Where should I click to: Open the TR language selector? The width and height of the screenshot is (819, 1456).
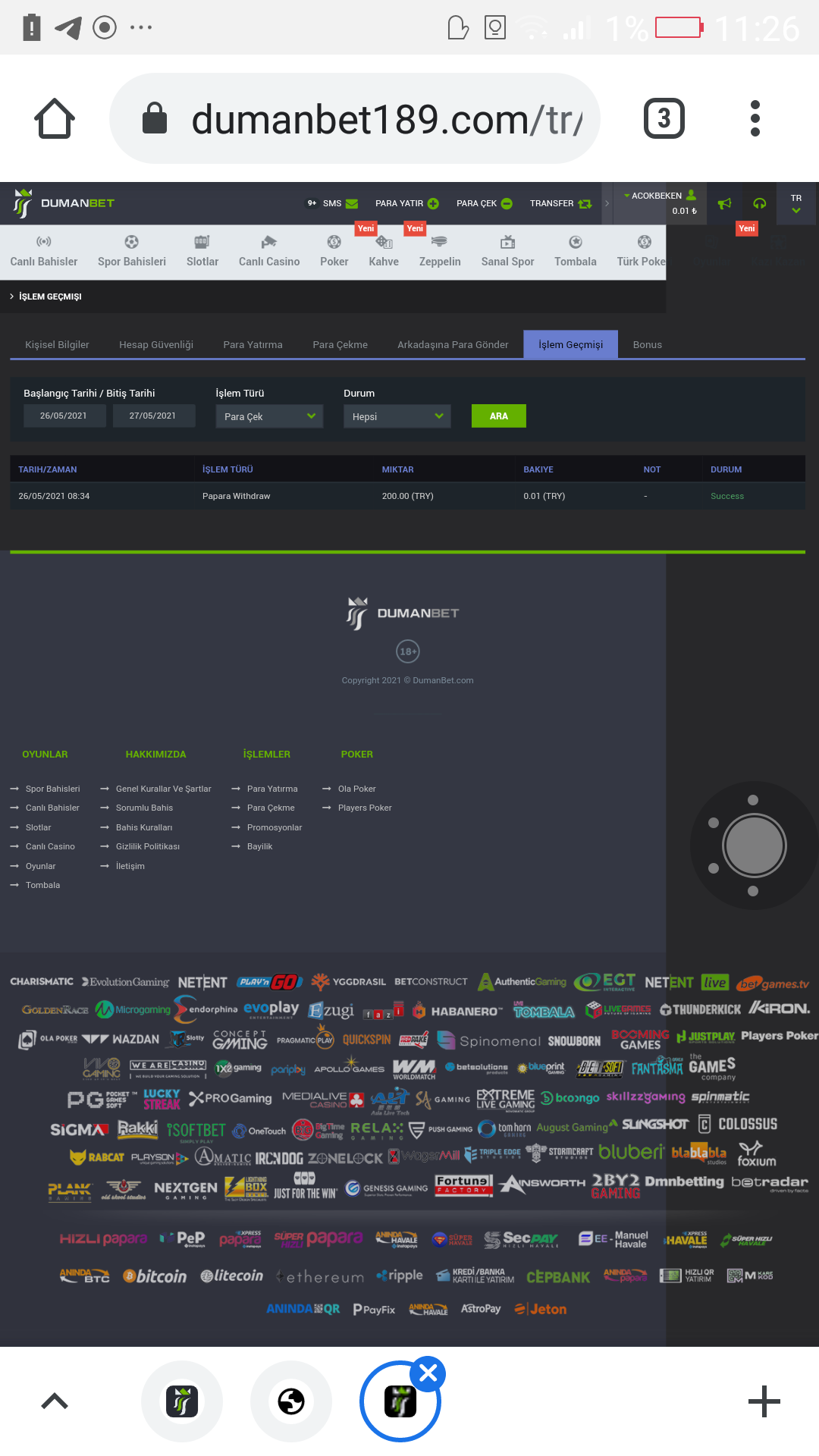tap(795, 203)
